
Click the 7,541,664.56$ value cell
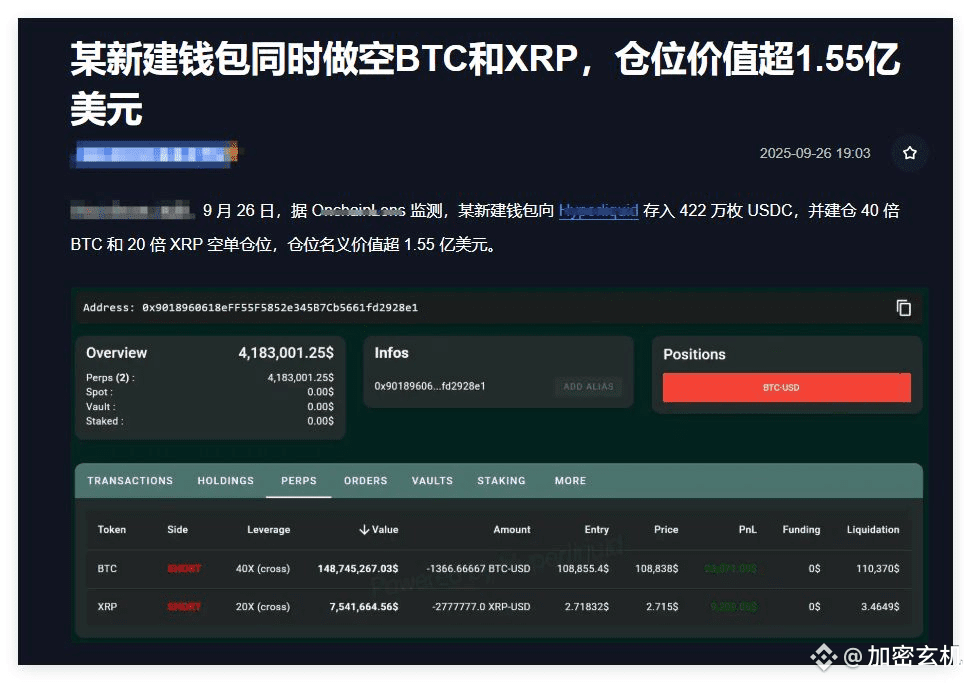coord(364,607)
